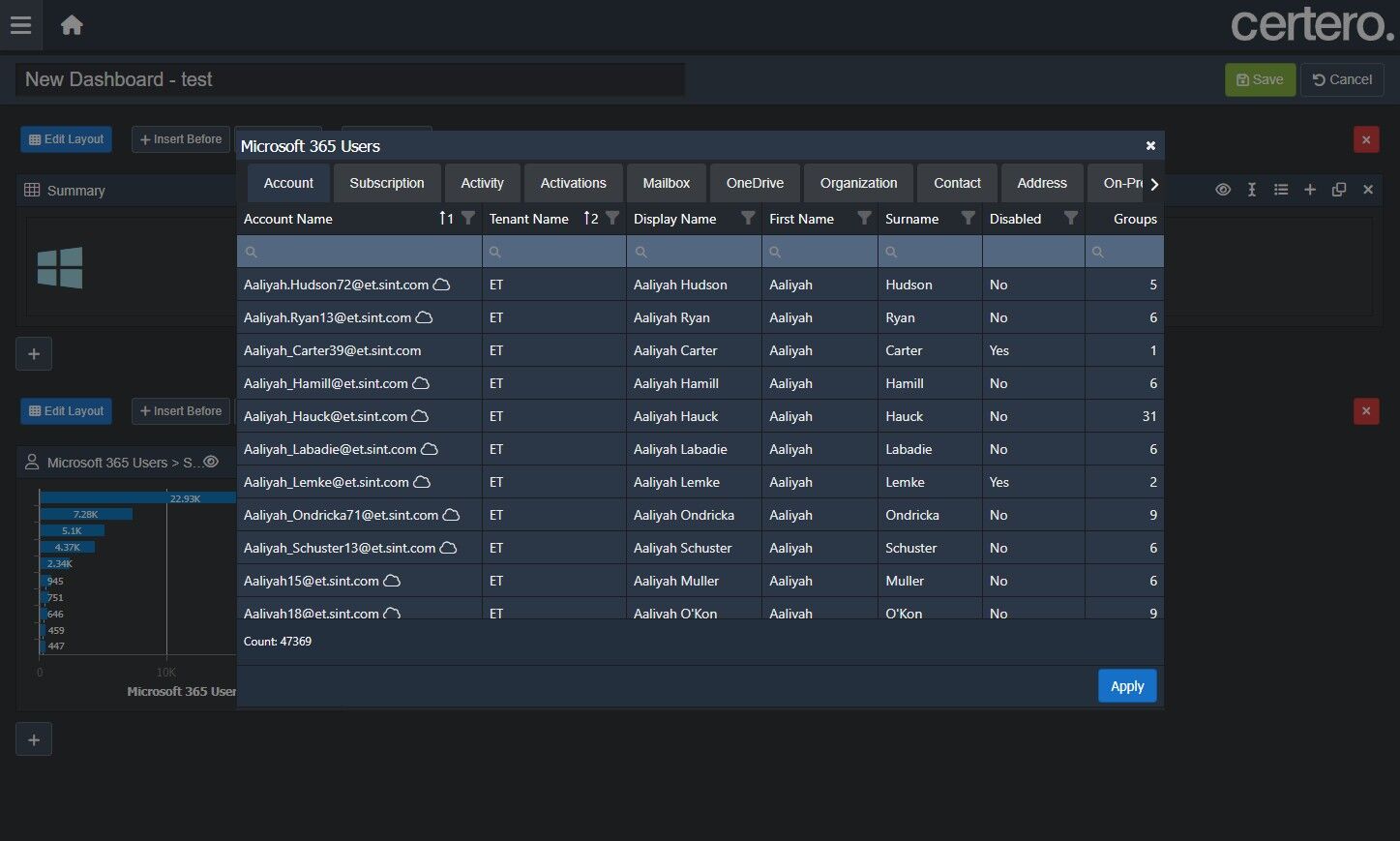
Task: Click the green Save button
Action: (x=1260, y=79)
